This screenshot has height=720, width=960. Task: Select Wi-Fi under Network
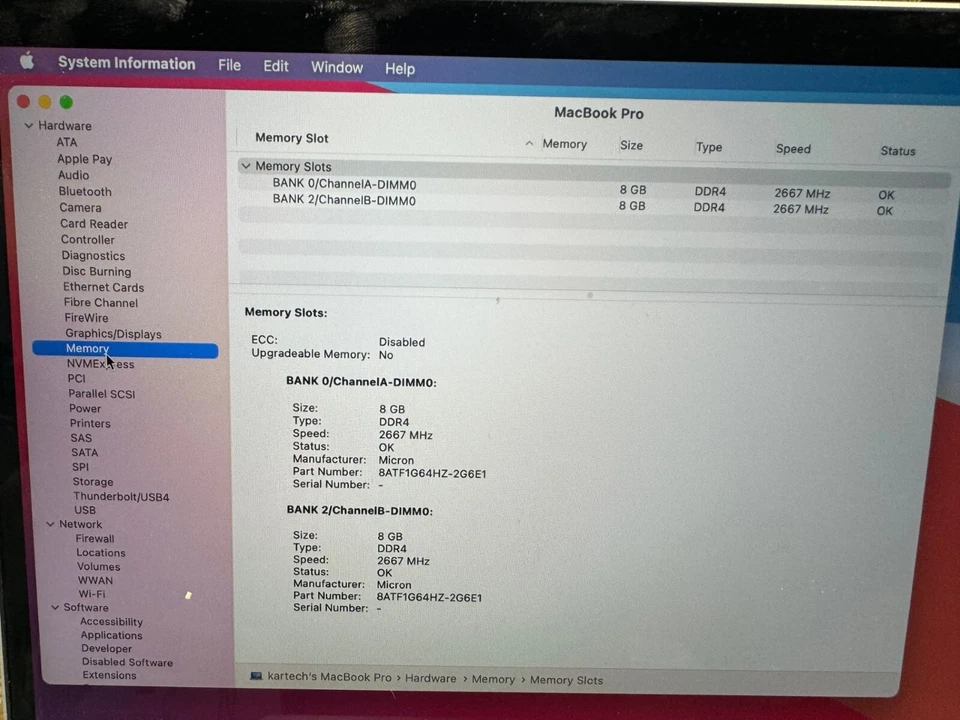[91, 593]
